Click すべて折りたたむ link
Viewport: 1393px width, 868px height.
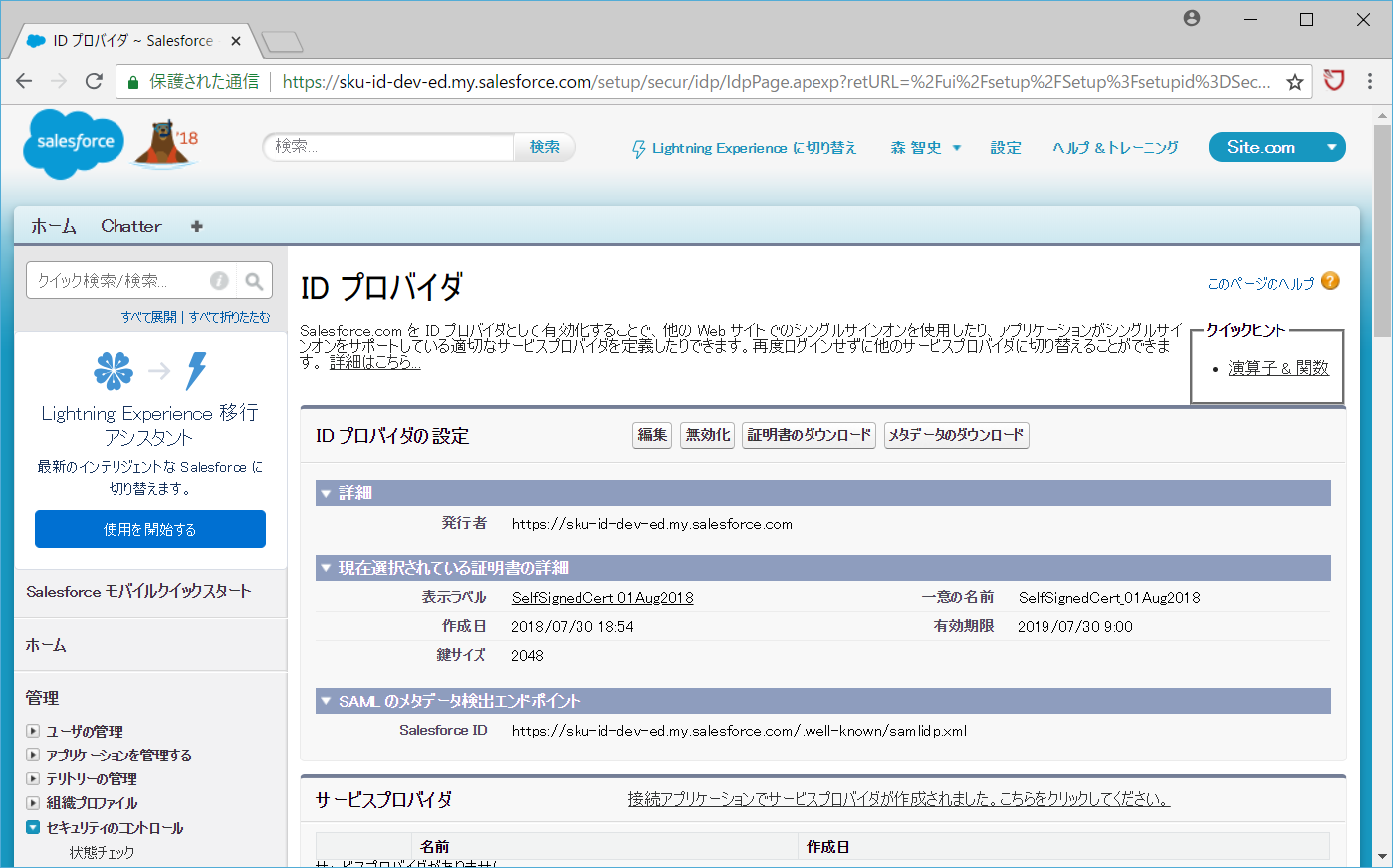pyautogui.click(x=230, y=317)
